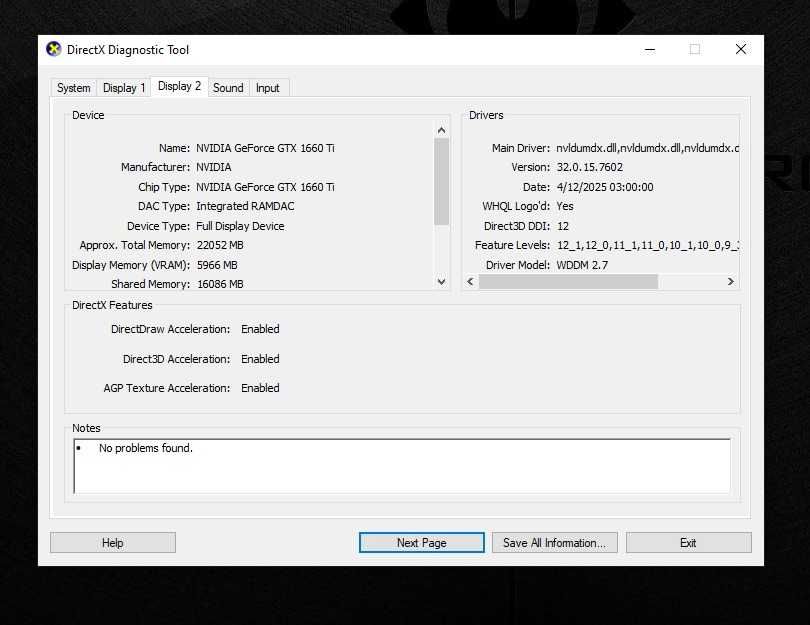Minimize the DirectX Diagnostic Tool window
The height and width of the screenshot is (625, 810).
650,50
